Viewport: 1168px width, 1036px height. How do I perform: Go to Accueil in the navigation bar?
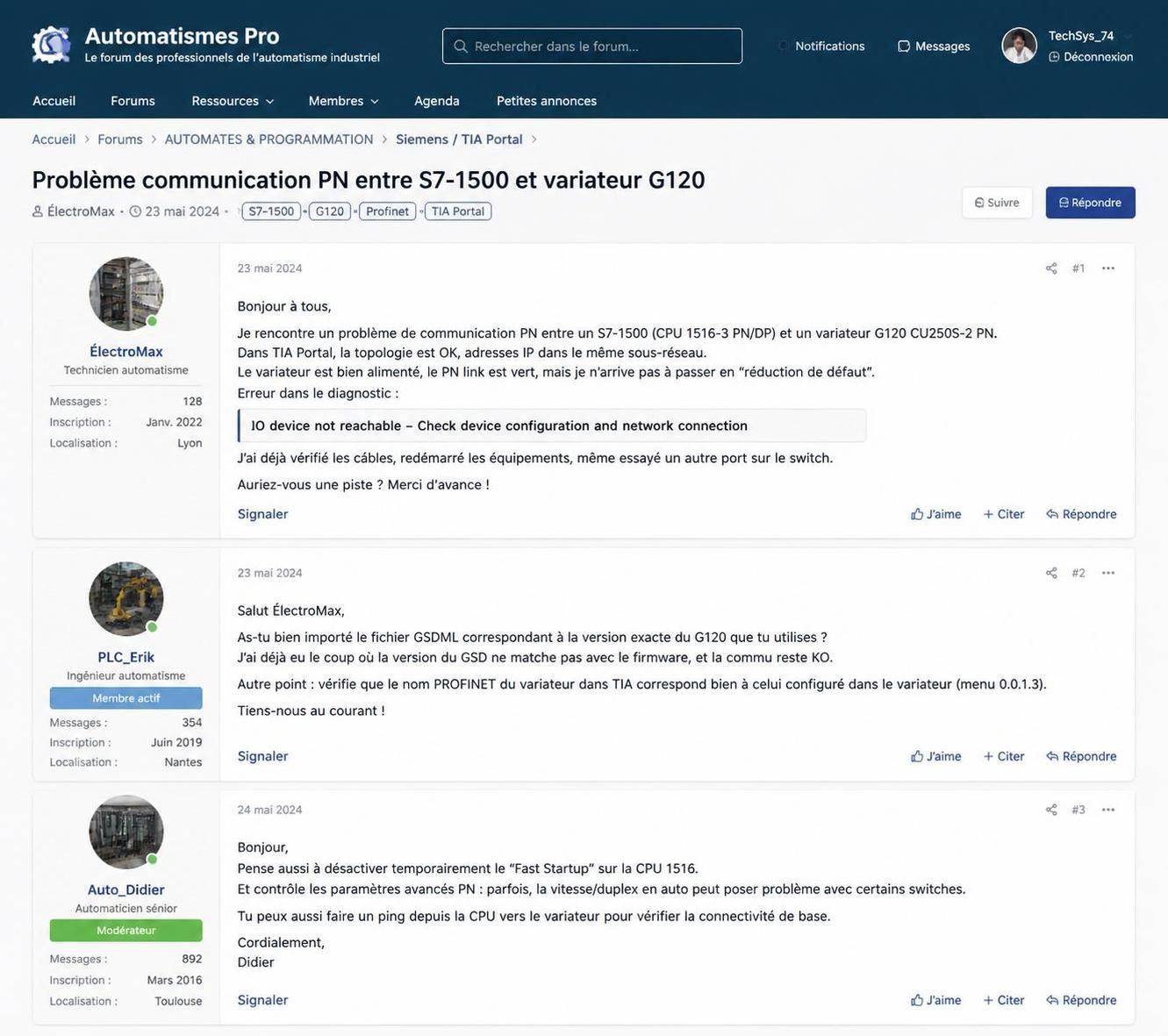54,101
